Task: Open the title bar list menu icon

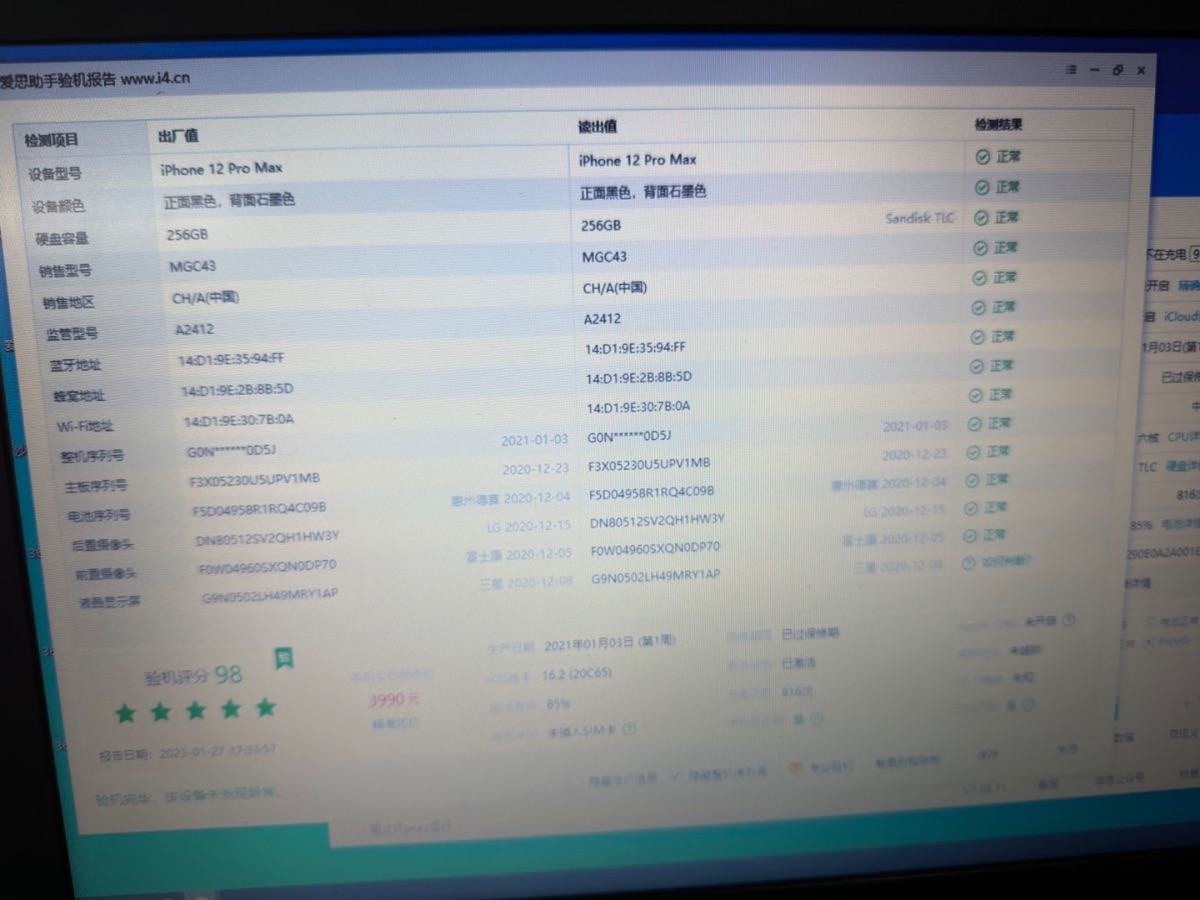Action: click(1071, 70)
